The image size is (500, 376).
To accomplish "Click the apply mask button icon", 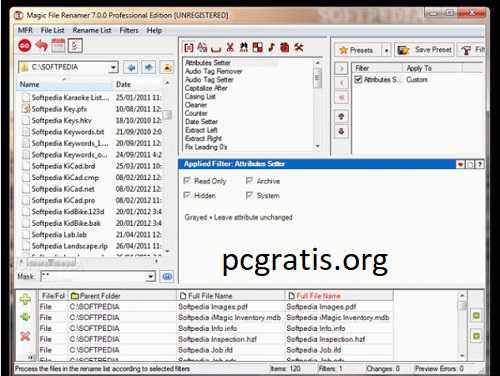I will tap(167, 276).
